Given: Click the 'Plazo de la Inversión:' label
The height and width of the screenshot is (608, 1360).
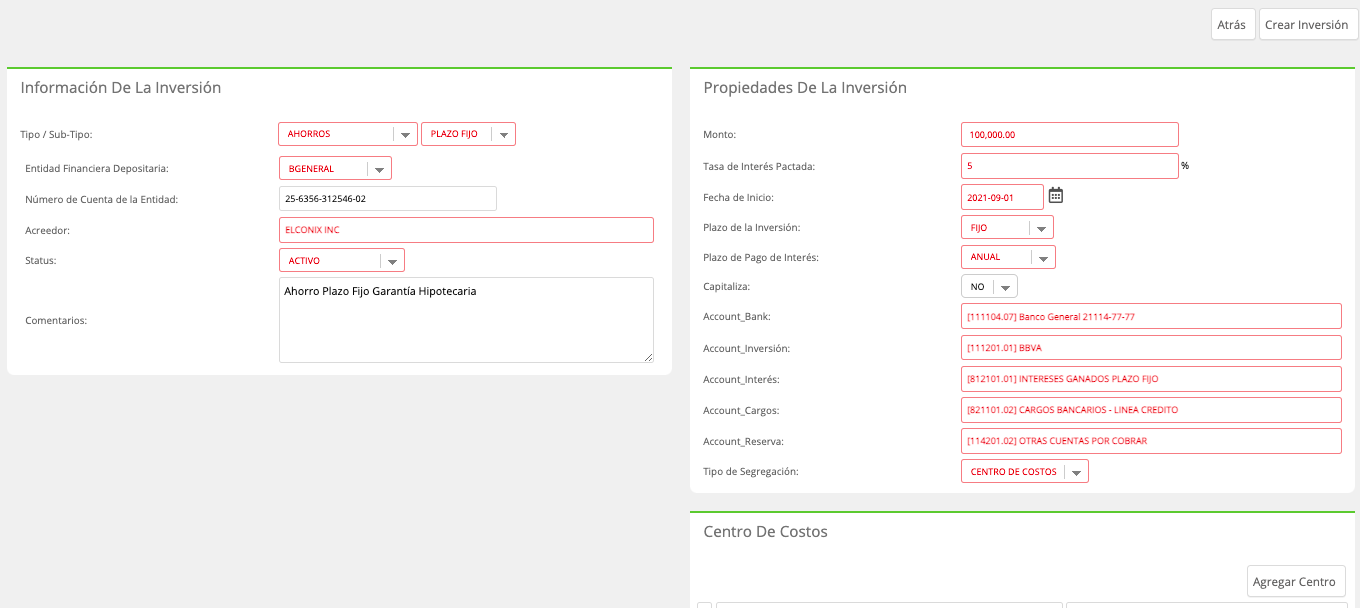Looking at the screenshot, I should coord(752,228).
